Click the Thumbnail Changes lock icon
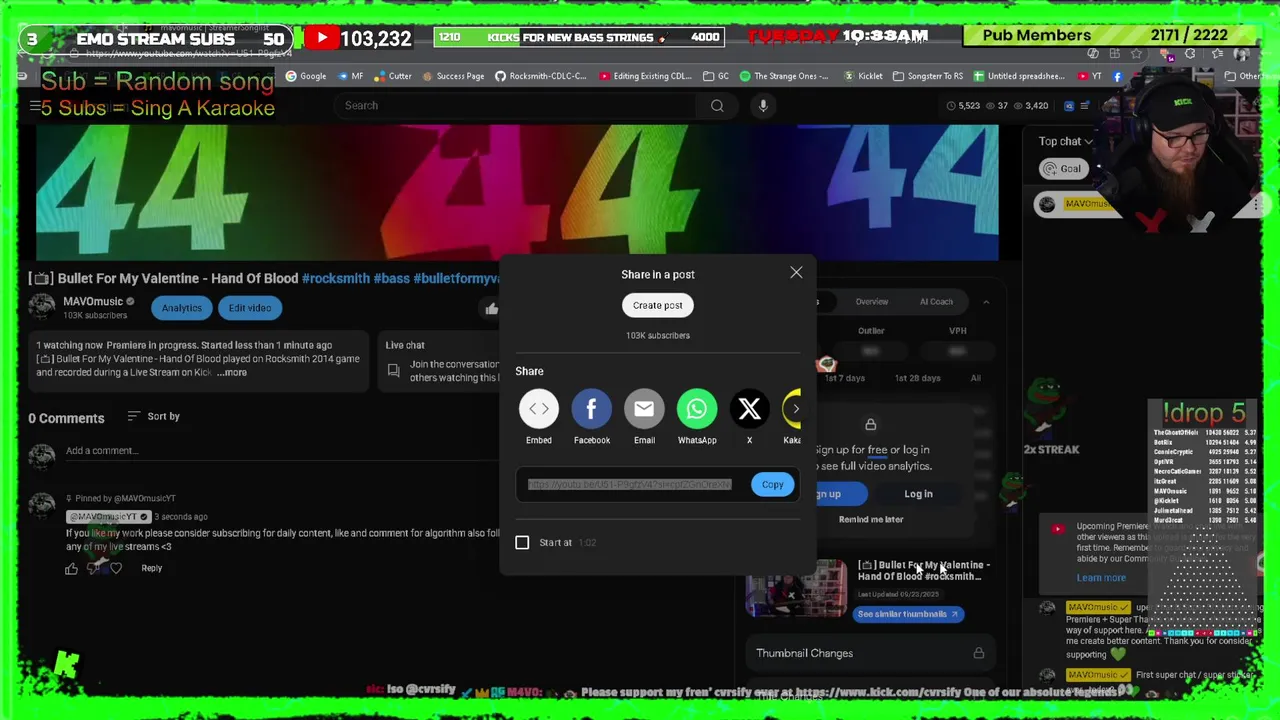Image resolution: width=1280 pixels, height=720 pixels. [979, 653]
